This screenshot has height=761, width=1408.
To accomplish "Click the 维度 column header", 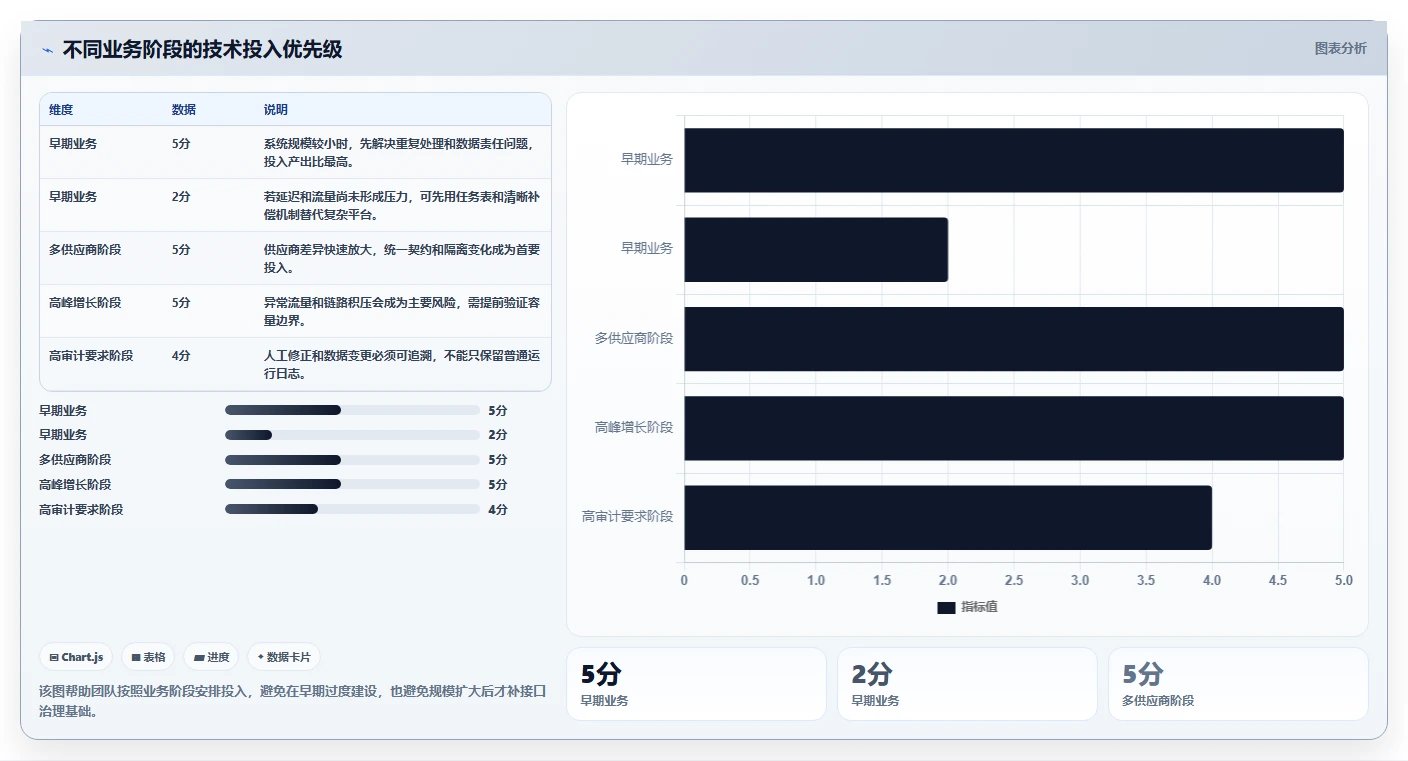I will [61, 110].
